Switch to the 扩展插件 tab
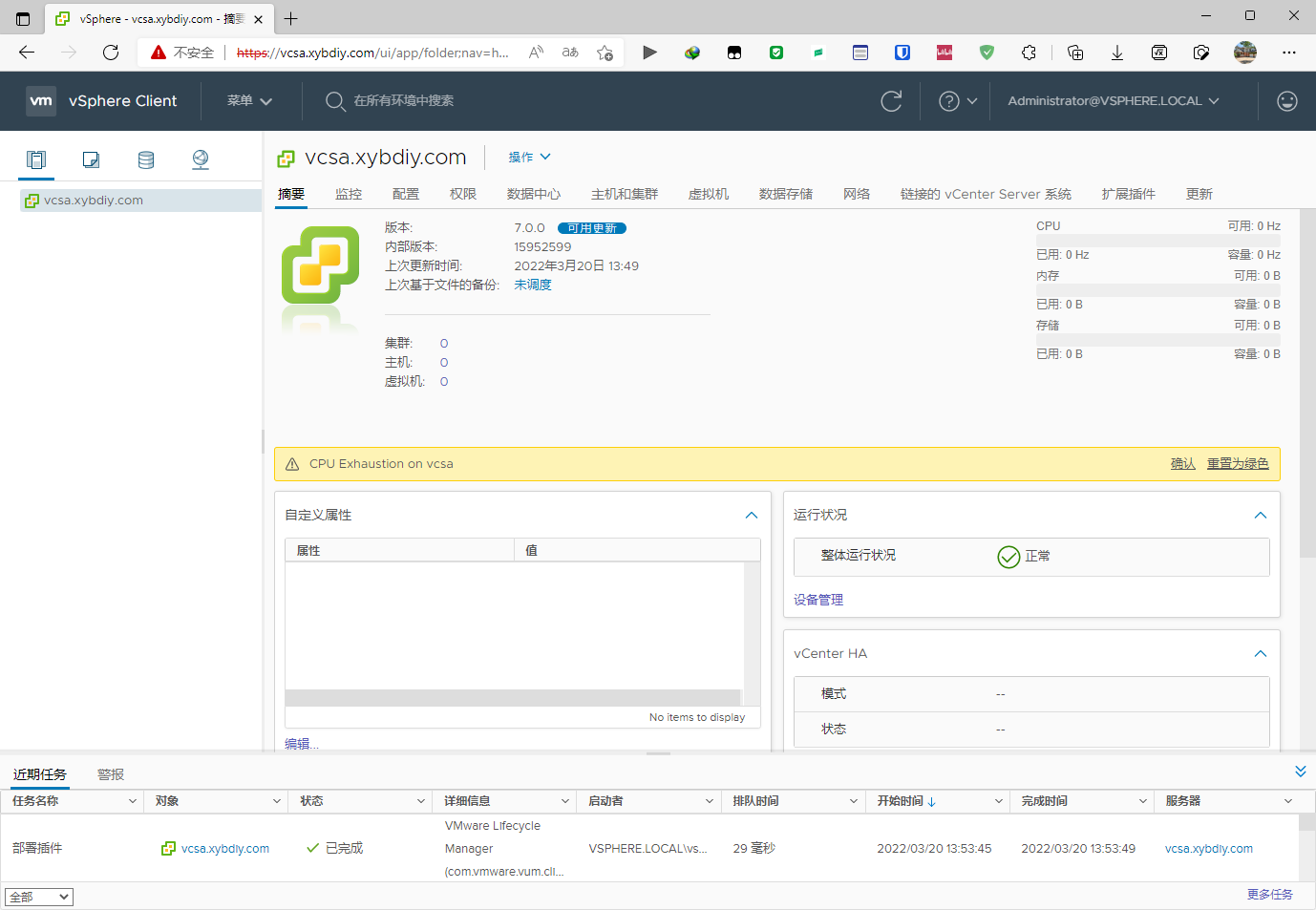This screenshot has width=1316, height=910. pyautogui.click(x=1129, y=194)
